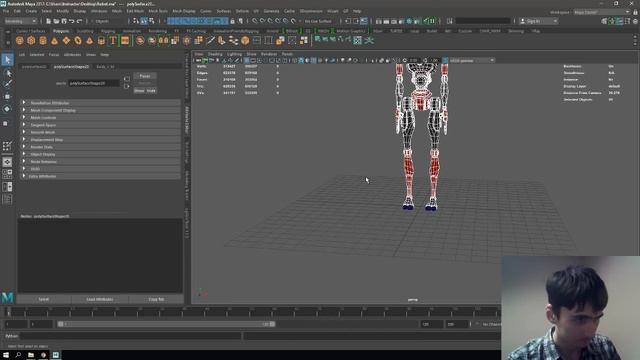Create a polygon cone from the shelf

tap(54, 40)
